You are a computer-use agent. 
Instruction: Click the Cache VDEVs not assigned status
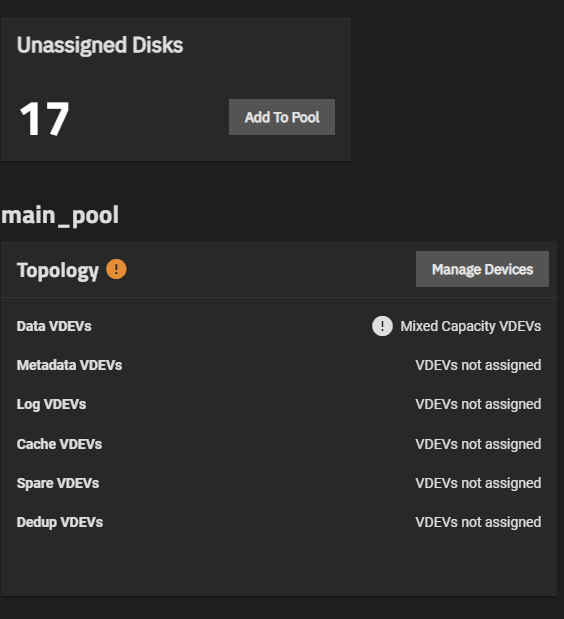pos(478,444)
